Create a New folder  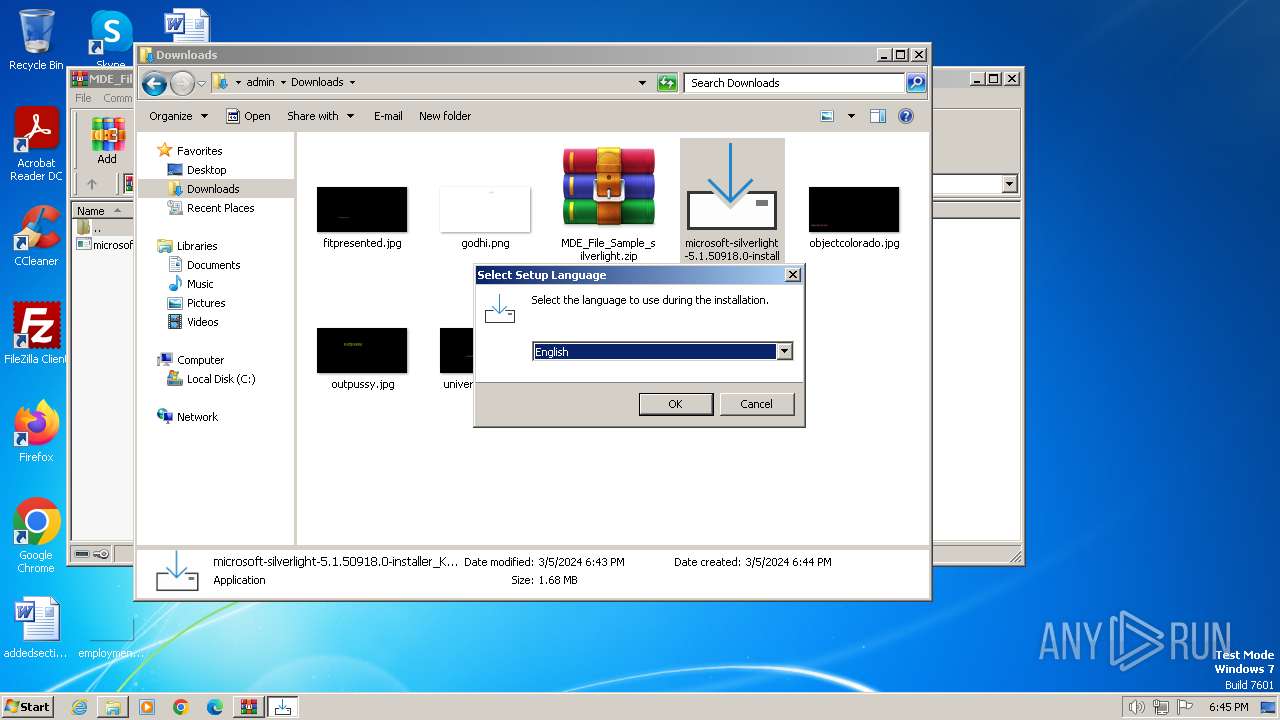445,116
